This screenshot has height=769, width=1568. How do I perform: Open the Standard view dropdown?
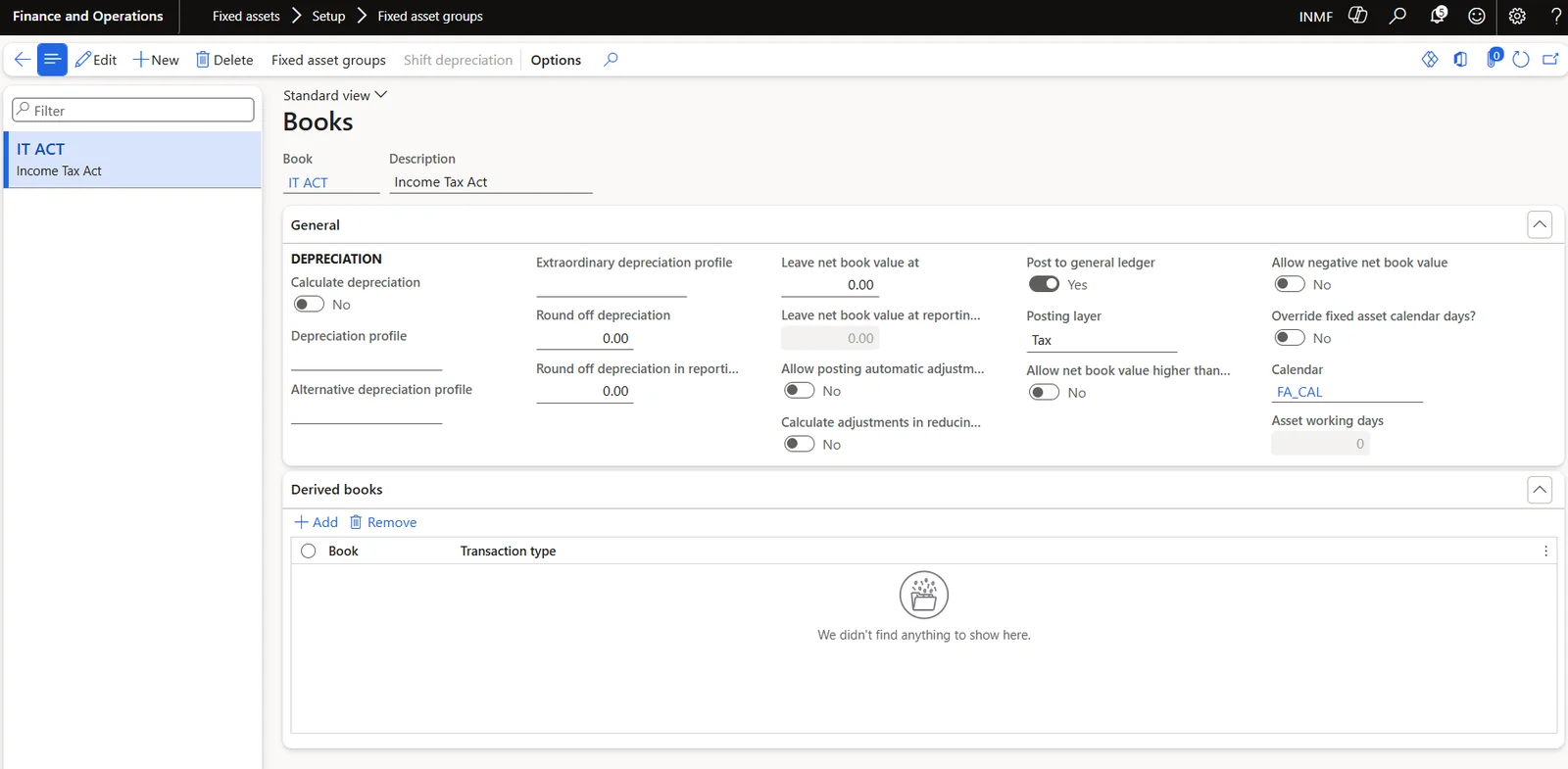click(x=335, y=95)
